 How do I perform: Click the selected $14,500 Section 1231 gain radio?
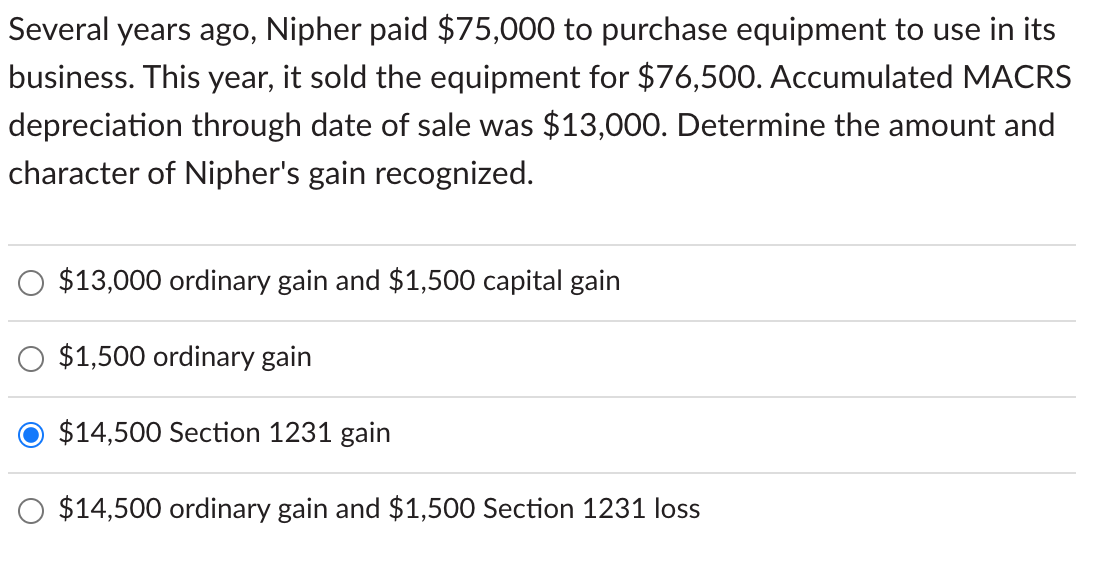point(31,434)
